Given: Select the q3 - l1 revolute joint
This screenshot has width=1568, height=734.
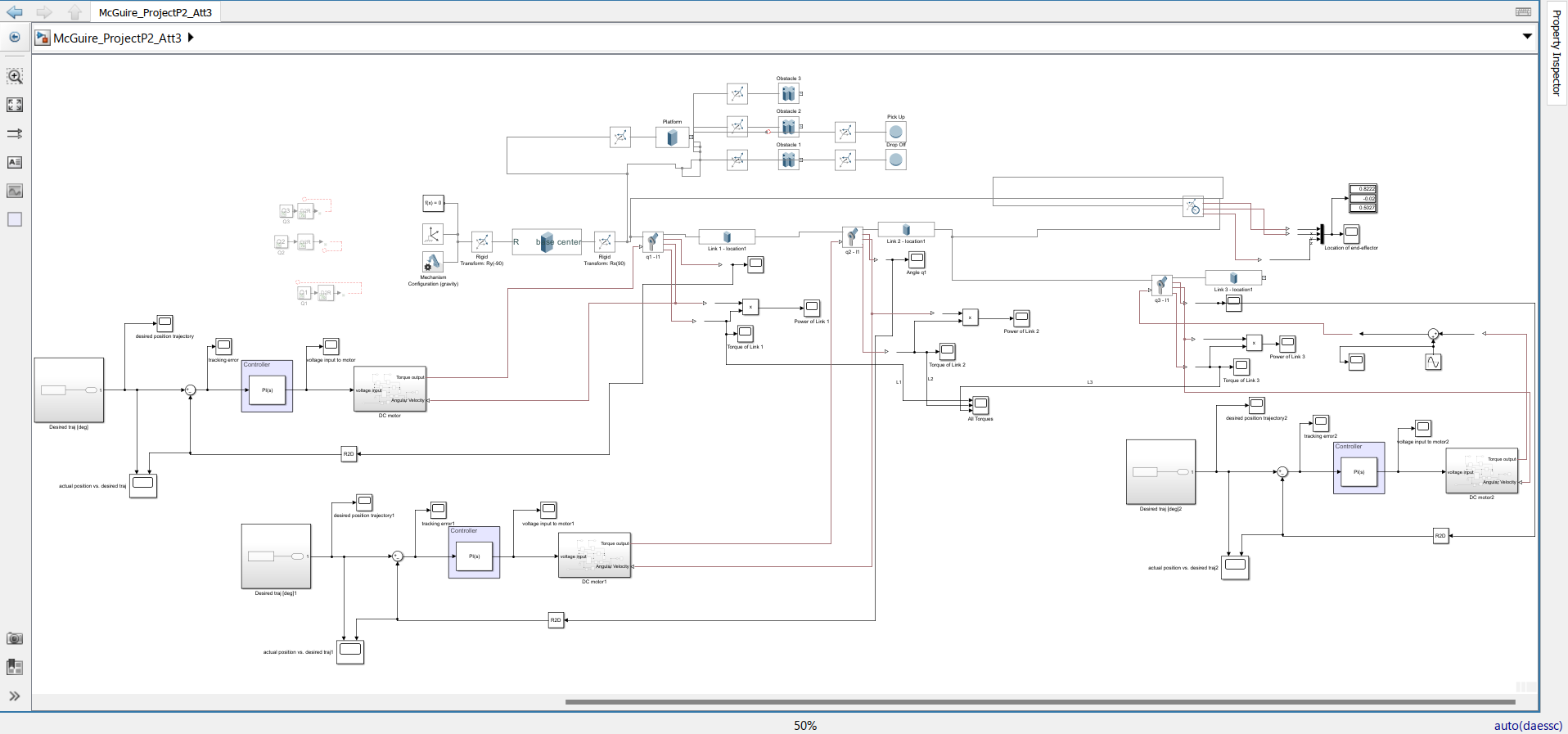Looking at the screenshot, I should (1161, 286).
